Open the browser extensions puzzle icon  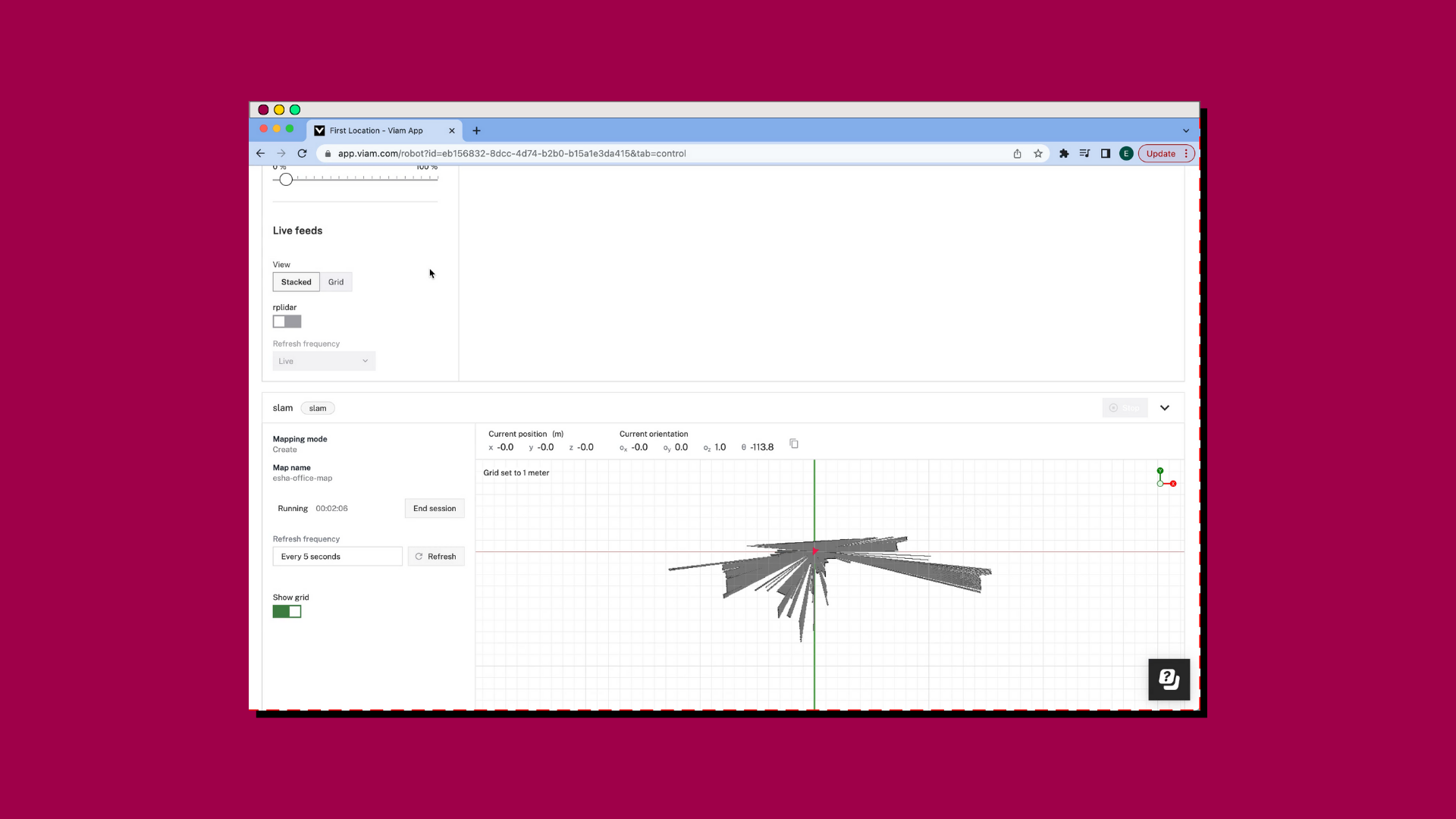pos(1064,153)
